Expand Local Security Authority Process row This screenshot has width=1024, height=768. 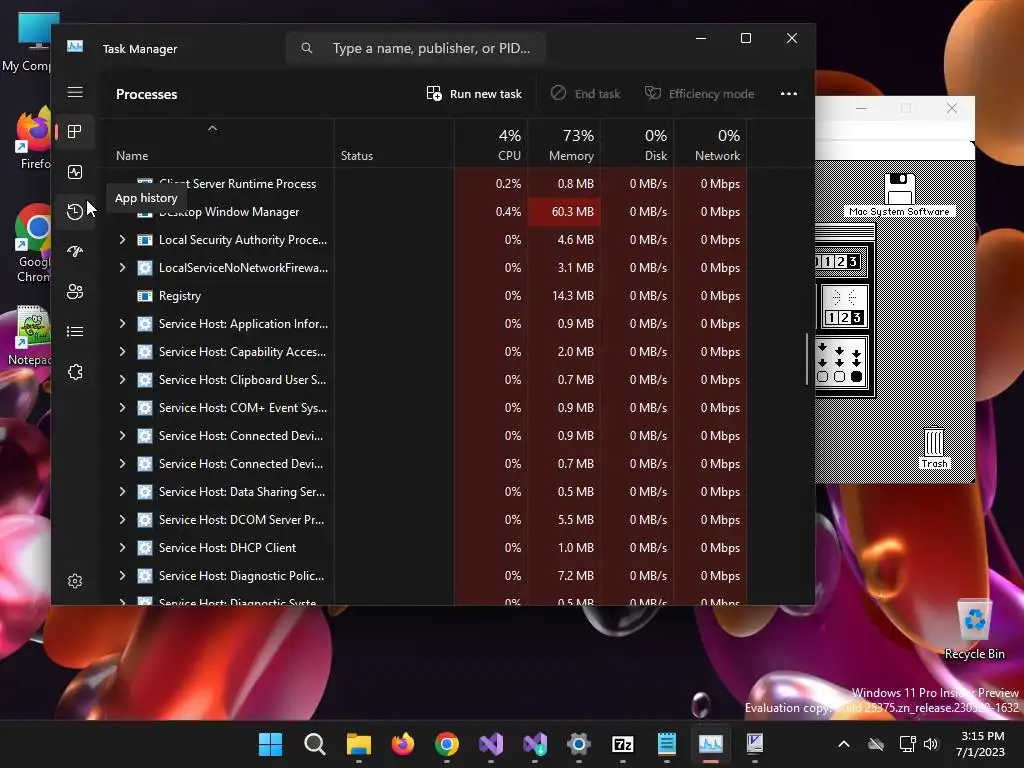tap(122, 240)
